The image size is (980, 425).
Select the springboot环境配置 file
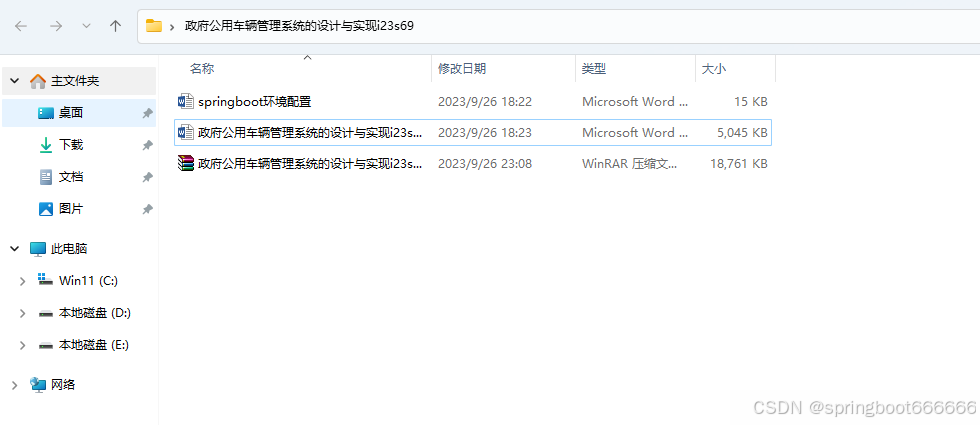(x=254, y=101)
